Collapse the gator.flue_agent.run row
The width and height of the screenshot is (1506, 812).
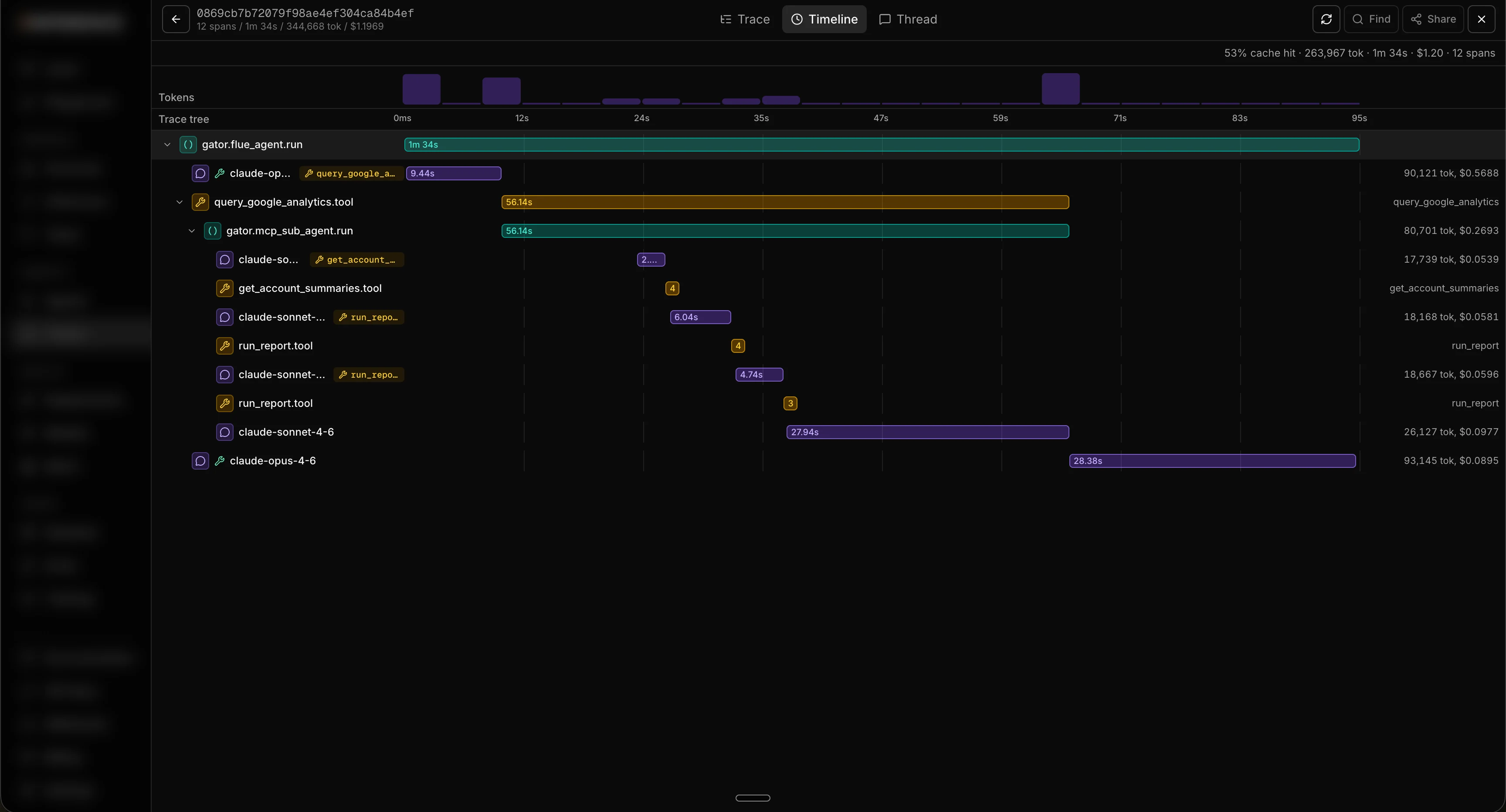click(167, 144)
